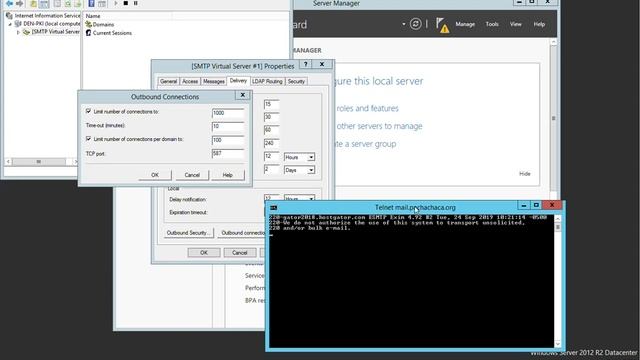Close the Outbound Connections dialog with X
The image size is (640, 360).
(x=242, y=95)
